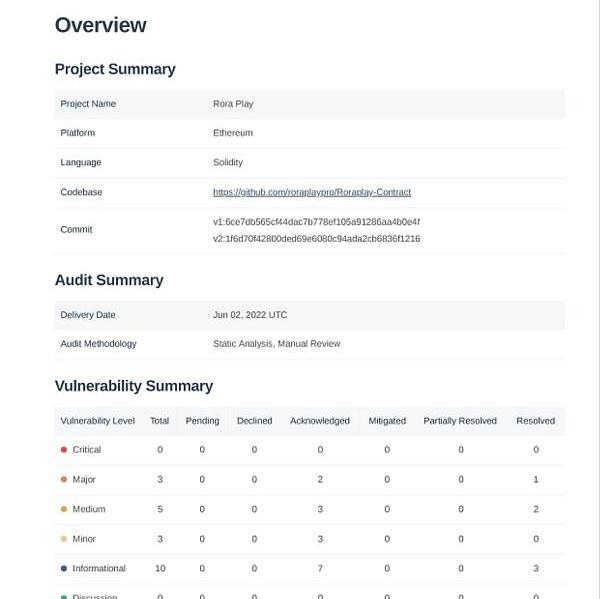This screenshot has height=599, width=600.
Task: Click the dark blue Informational dot
Action: [x=64, y=568]
